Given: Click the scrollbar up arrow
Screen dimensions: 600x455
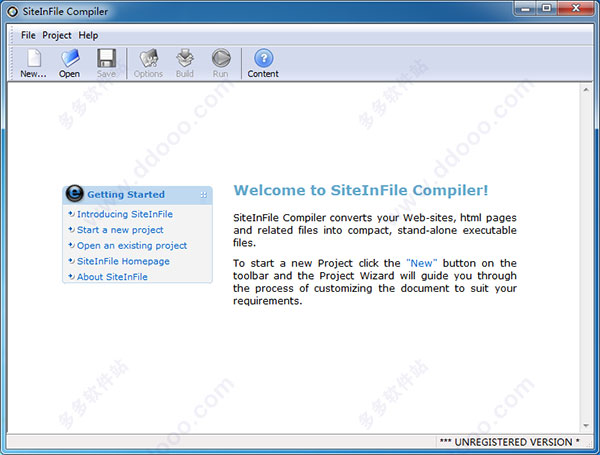Looking at the screenshot, I should [x=586, y=90].
